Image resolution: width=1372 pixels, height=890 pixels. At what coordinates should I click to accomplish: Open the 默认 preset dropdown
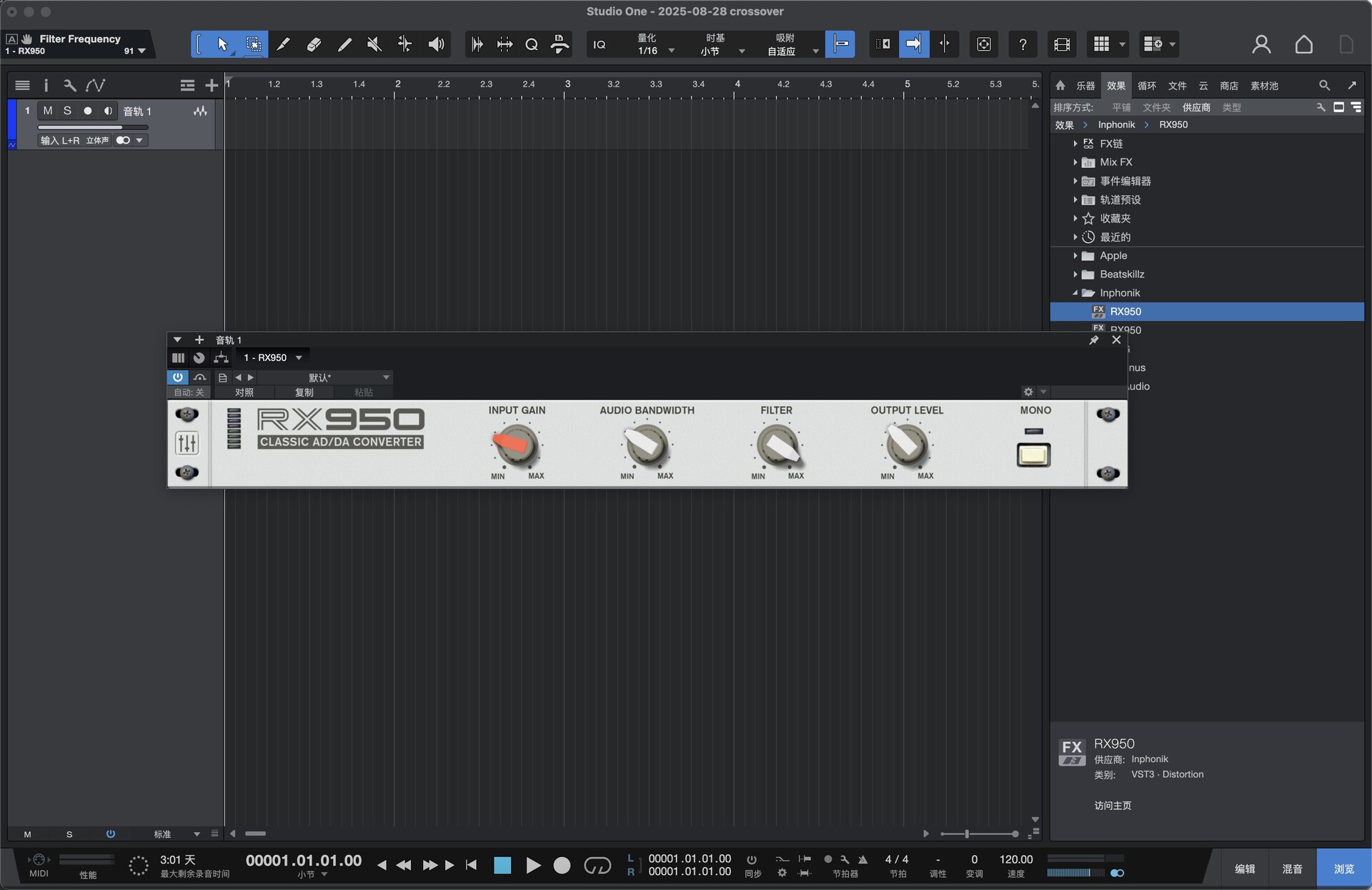[x=324, y=377]
